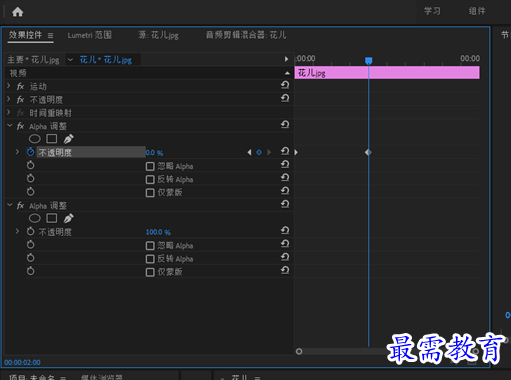Edit opacity value 100.0 %
Viewport: 511px width, 380px height.
coord(158,232)
